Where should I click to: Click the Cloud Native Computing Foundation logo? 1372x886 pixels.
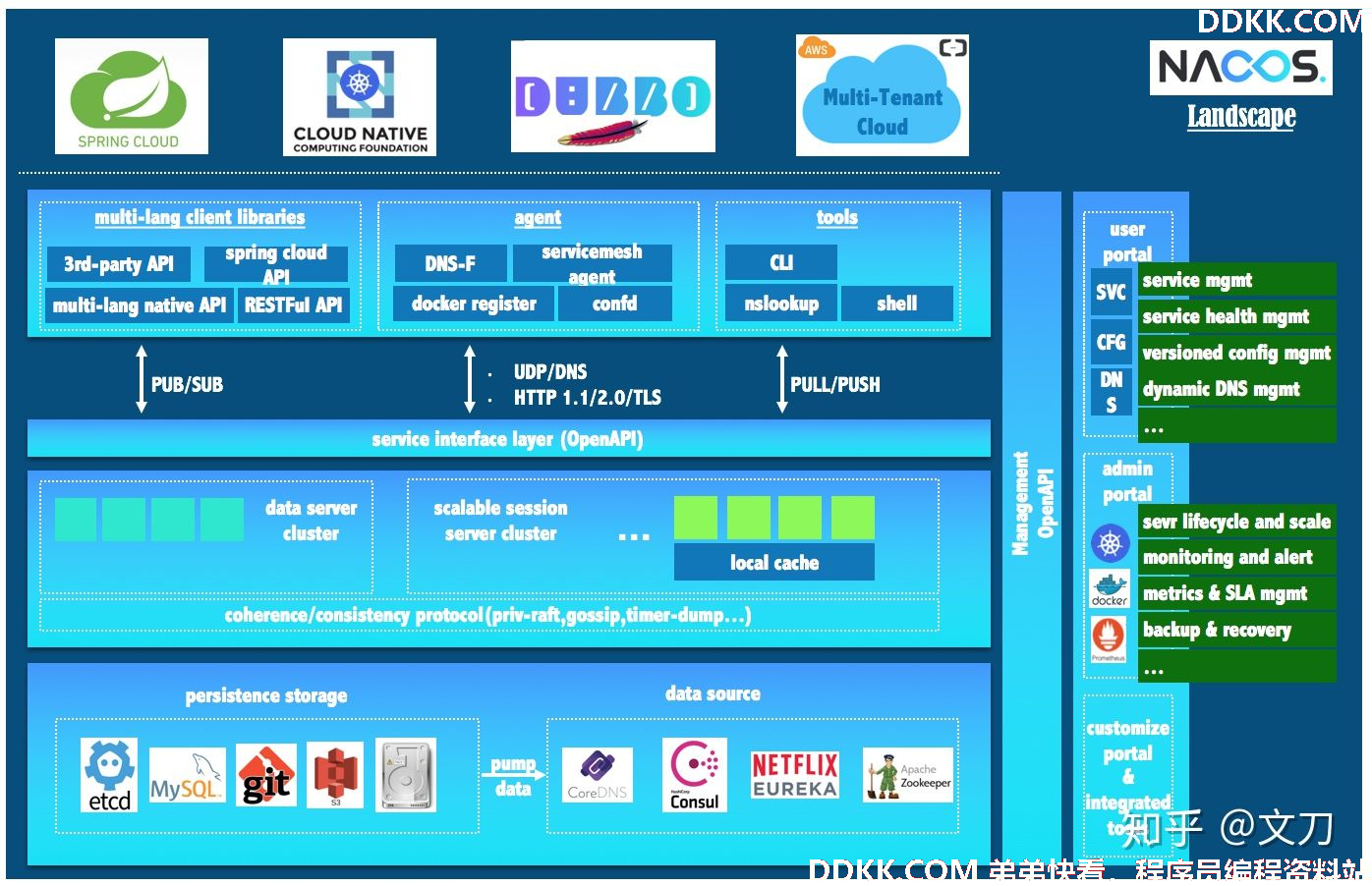[360, 97]
